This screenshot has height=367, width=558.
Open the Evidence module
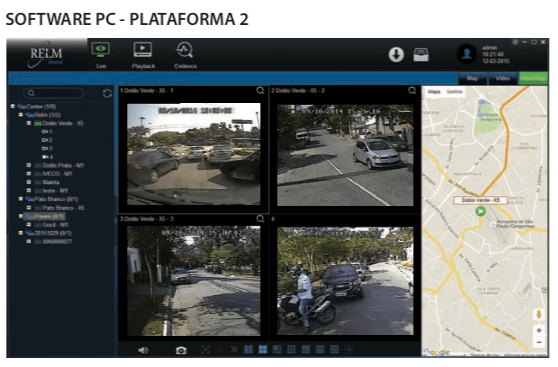coord(185,55)
